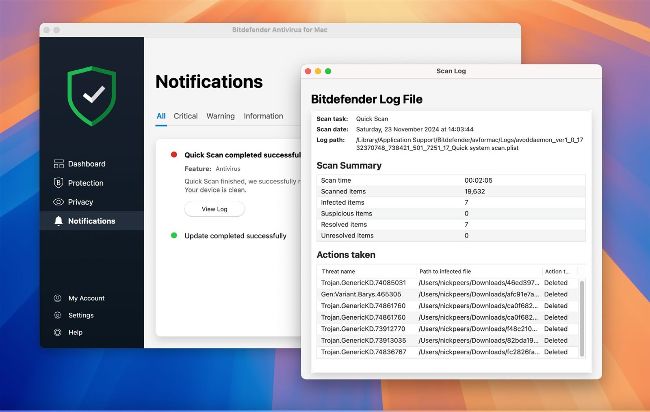Select the All notifications tab
The width and height of the screenshot is (650, 412).
click(161, 116)
